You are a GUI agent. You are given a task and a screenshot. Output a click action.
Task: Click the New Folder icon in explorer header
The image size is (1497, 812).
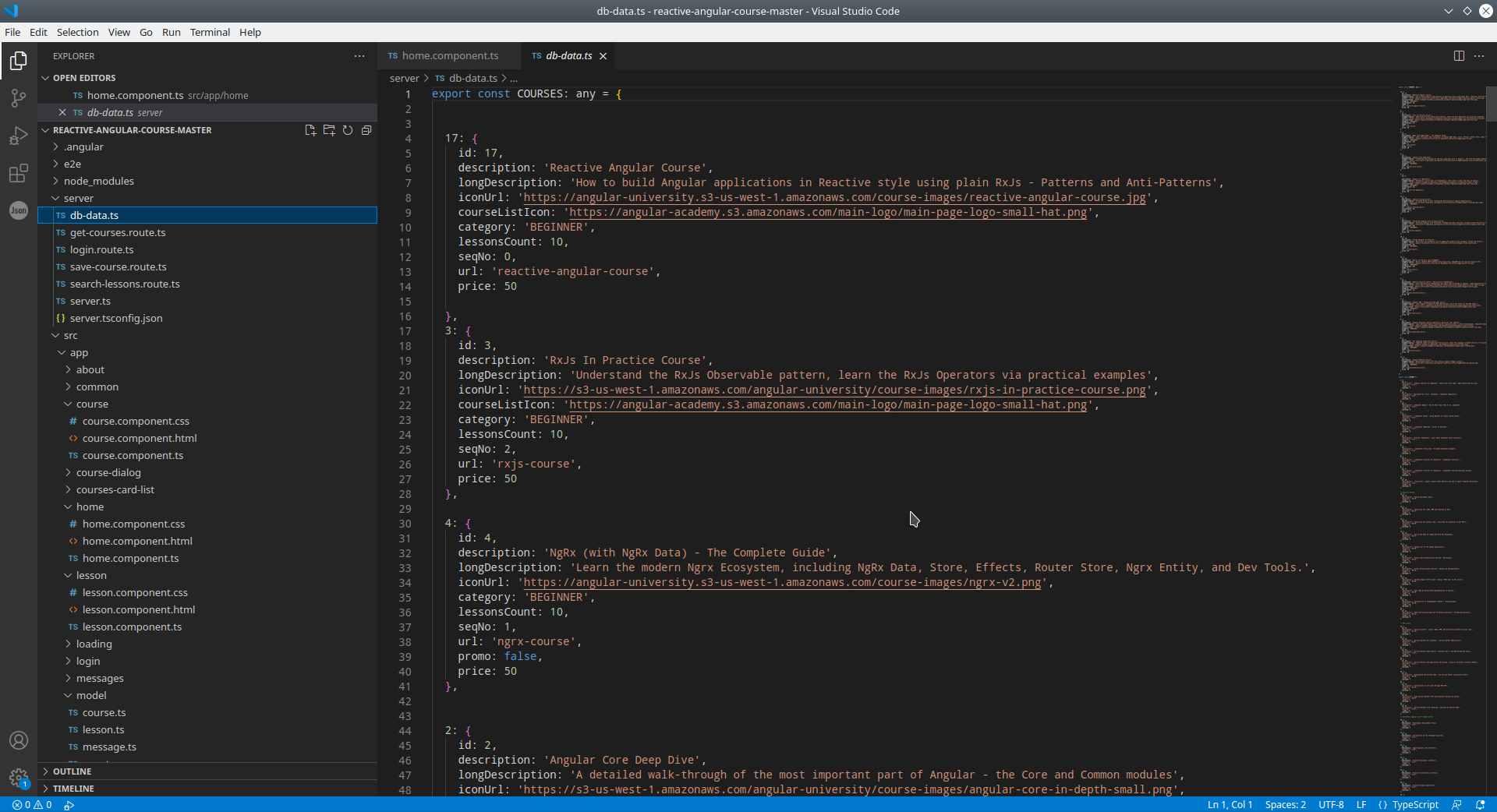point(329,130)
